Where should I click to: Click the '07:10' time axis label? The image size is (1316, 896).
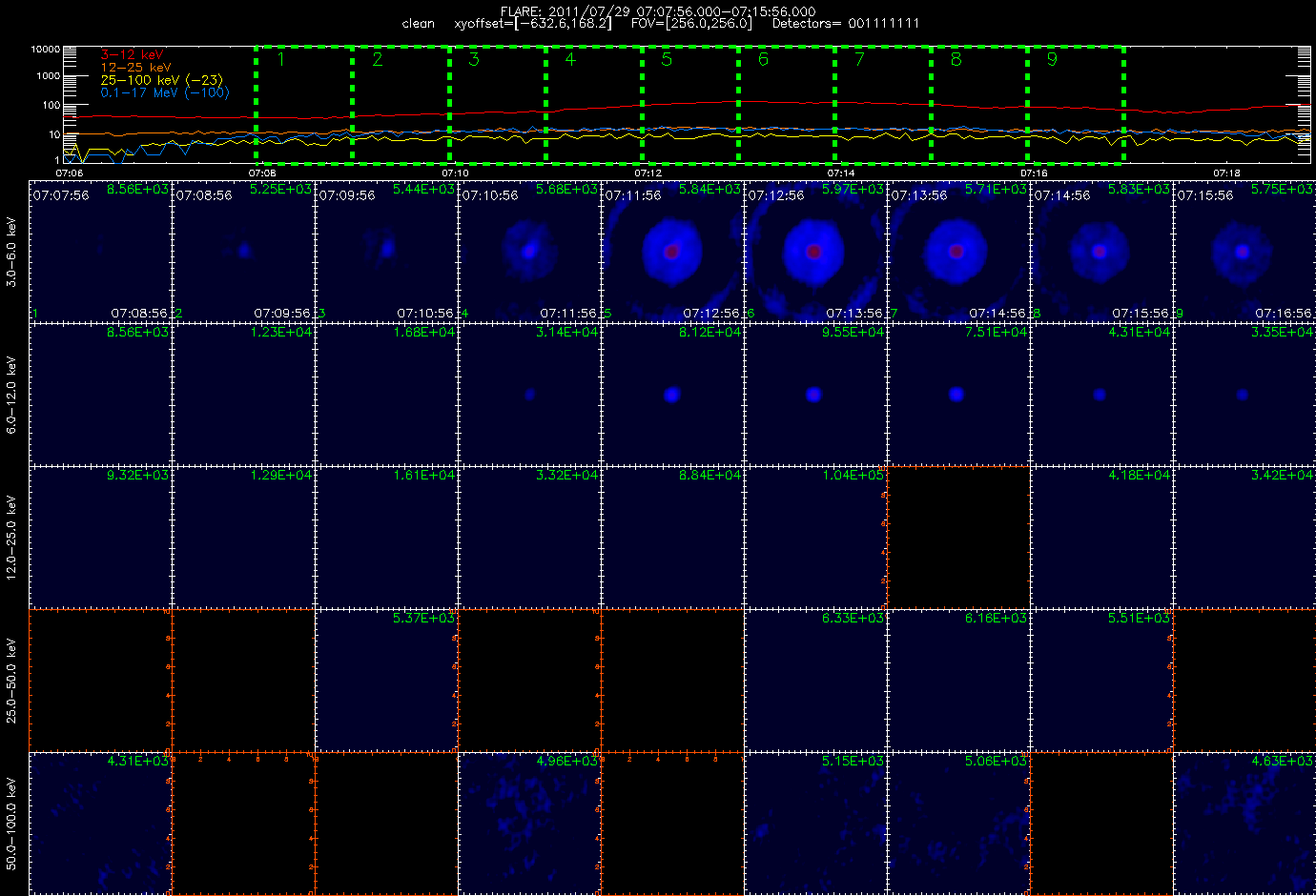click(x=455, y=173)
